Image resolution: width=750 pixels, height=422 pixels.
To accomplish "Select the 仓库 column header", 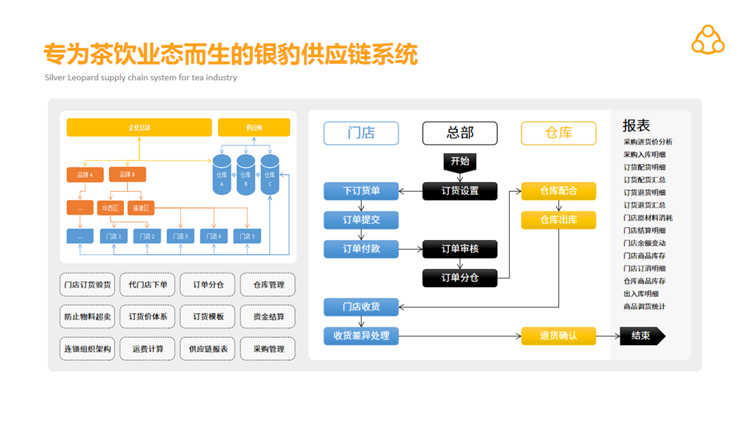I will pyautogui.click(x=559, y=133).
